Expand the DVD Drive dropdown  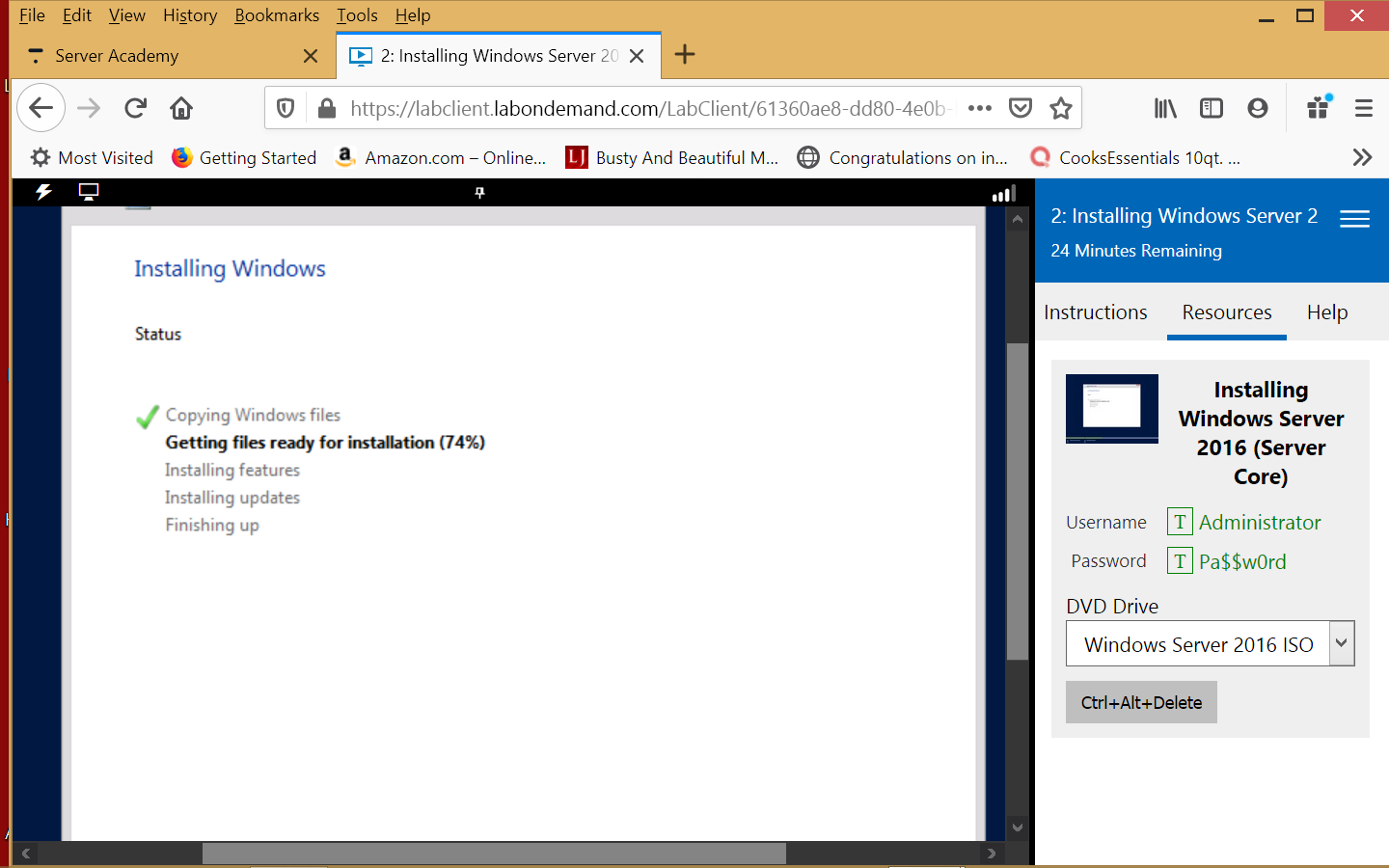(x=1341, y=643)
